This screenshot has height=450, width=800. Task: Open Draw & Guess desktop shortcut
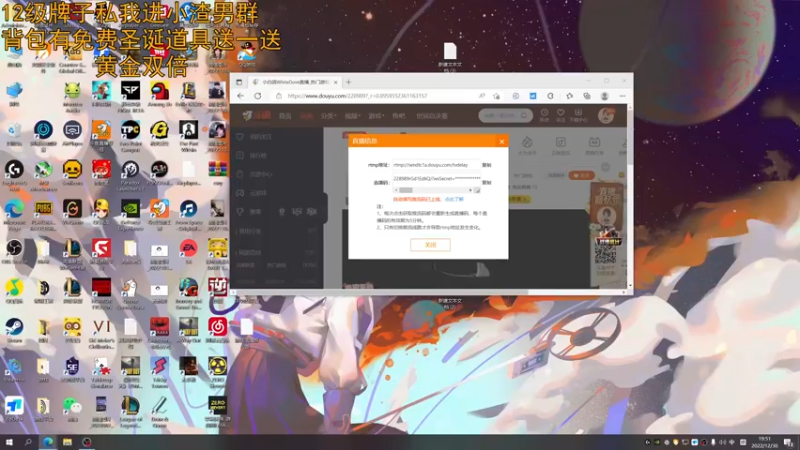click(x=159, y=411)
